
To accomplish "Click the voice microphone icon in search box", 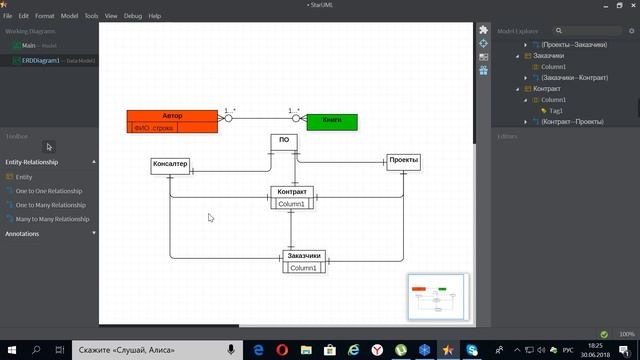I will click(x=231, y=350).
